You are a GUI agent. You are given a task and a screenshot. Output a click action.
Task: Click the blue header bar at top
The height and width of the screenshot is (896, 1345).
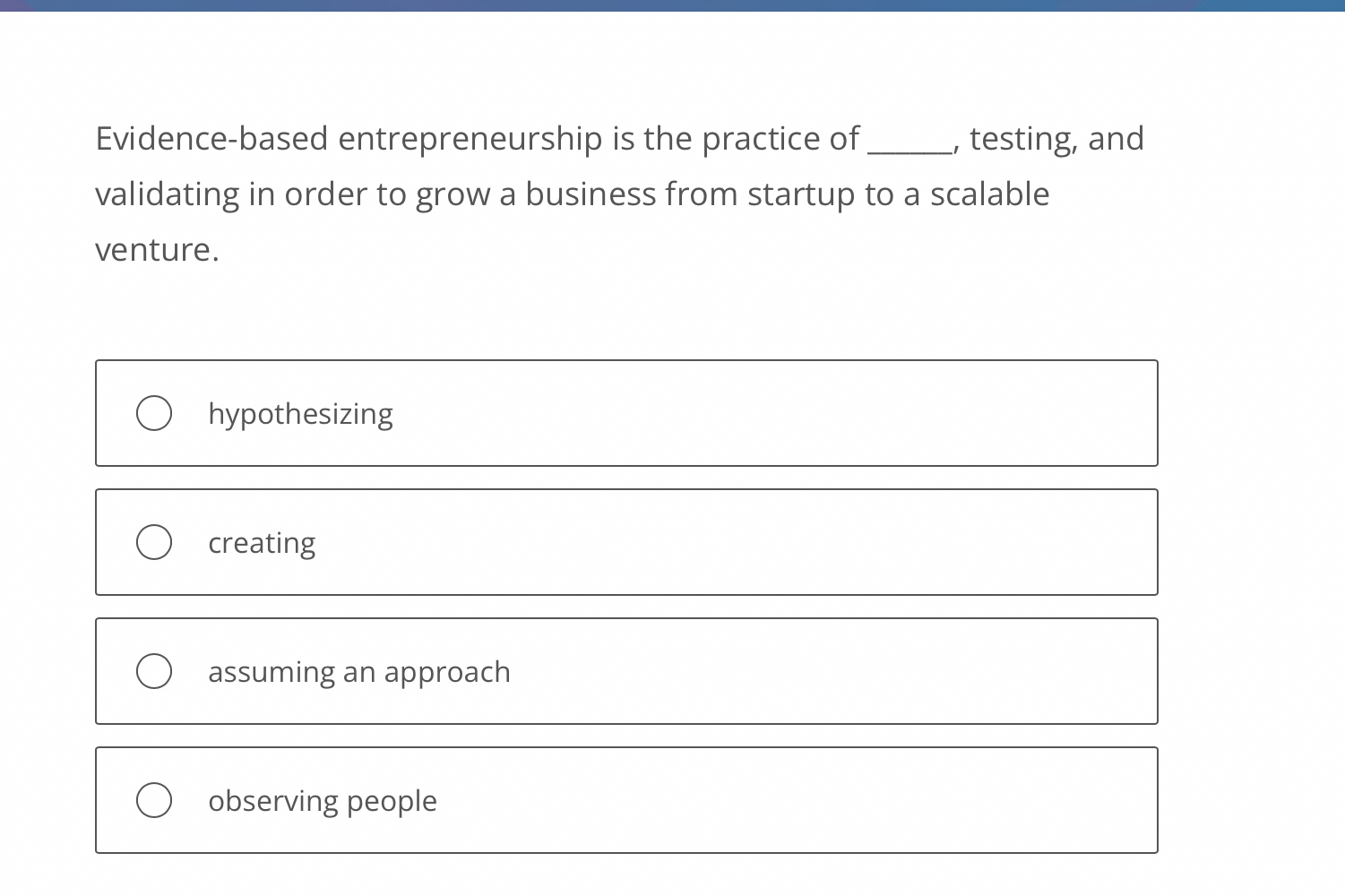(x=672, y=7)
